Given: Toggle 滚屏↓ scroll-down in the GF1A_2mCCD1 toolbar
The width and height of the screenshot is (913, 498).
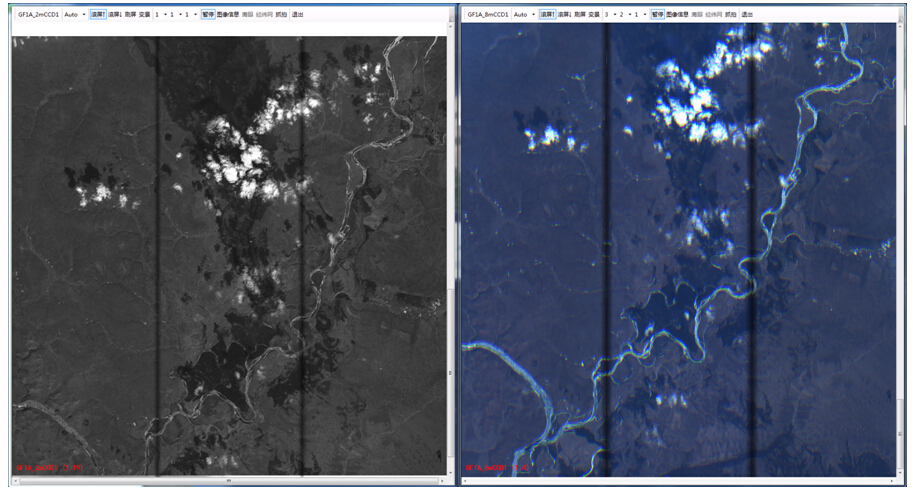Looking at the screenshot, I should pos(114,15).
